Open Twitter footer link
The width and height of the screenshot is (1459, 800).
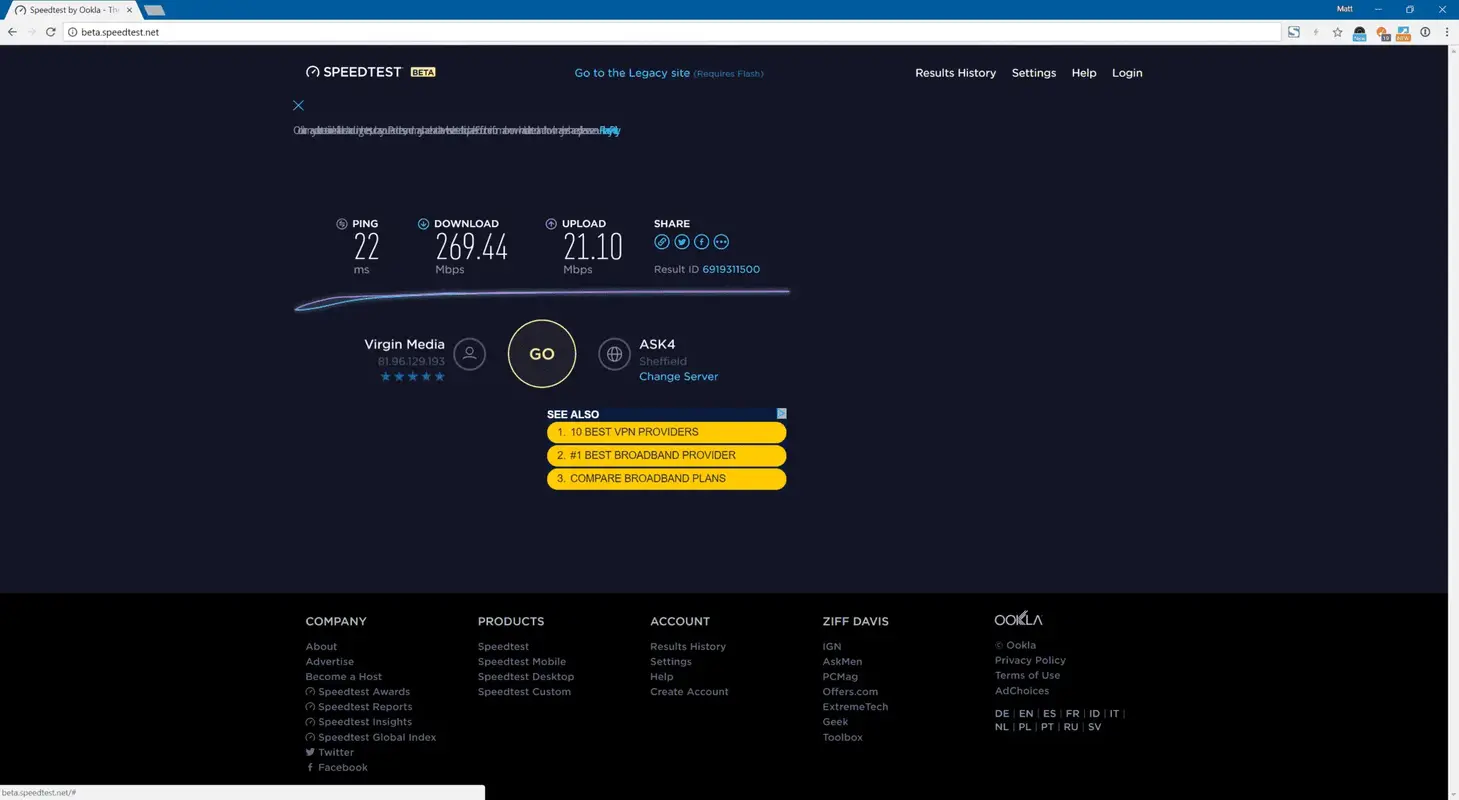point(330,752)
